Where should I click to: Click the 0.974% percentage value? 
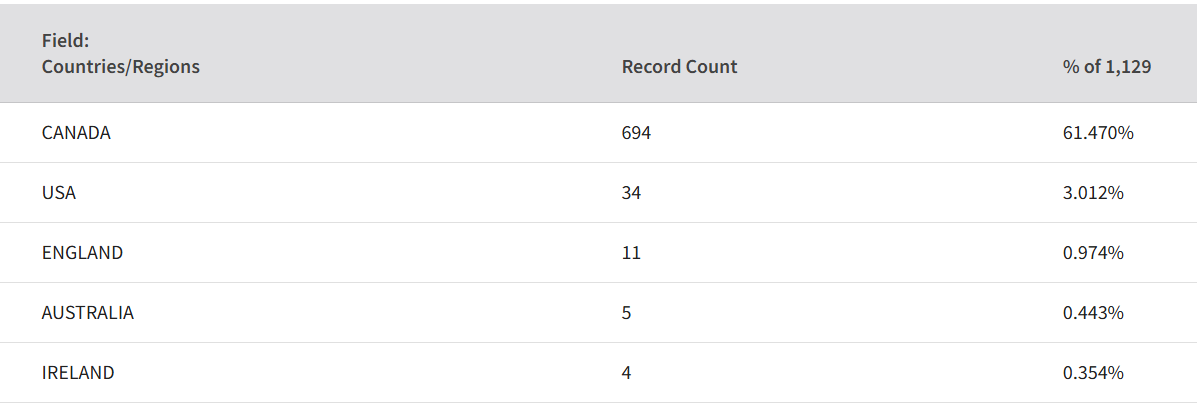click(x=1093, y=253)
